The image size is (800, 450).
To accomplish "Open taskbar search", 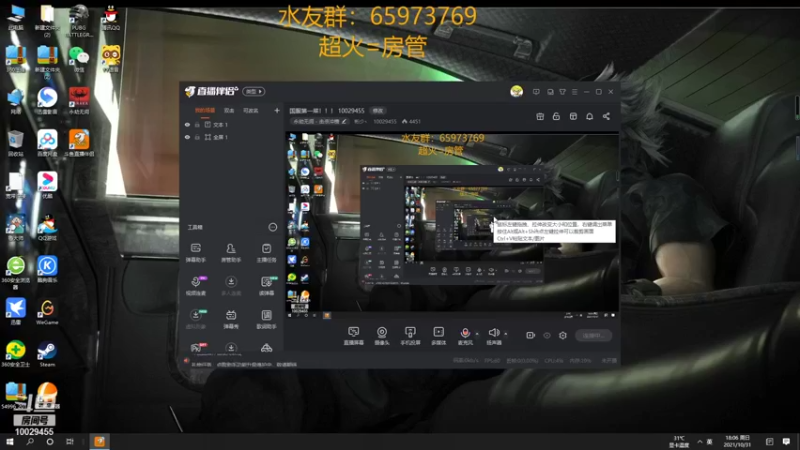I will 30,441.
